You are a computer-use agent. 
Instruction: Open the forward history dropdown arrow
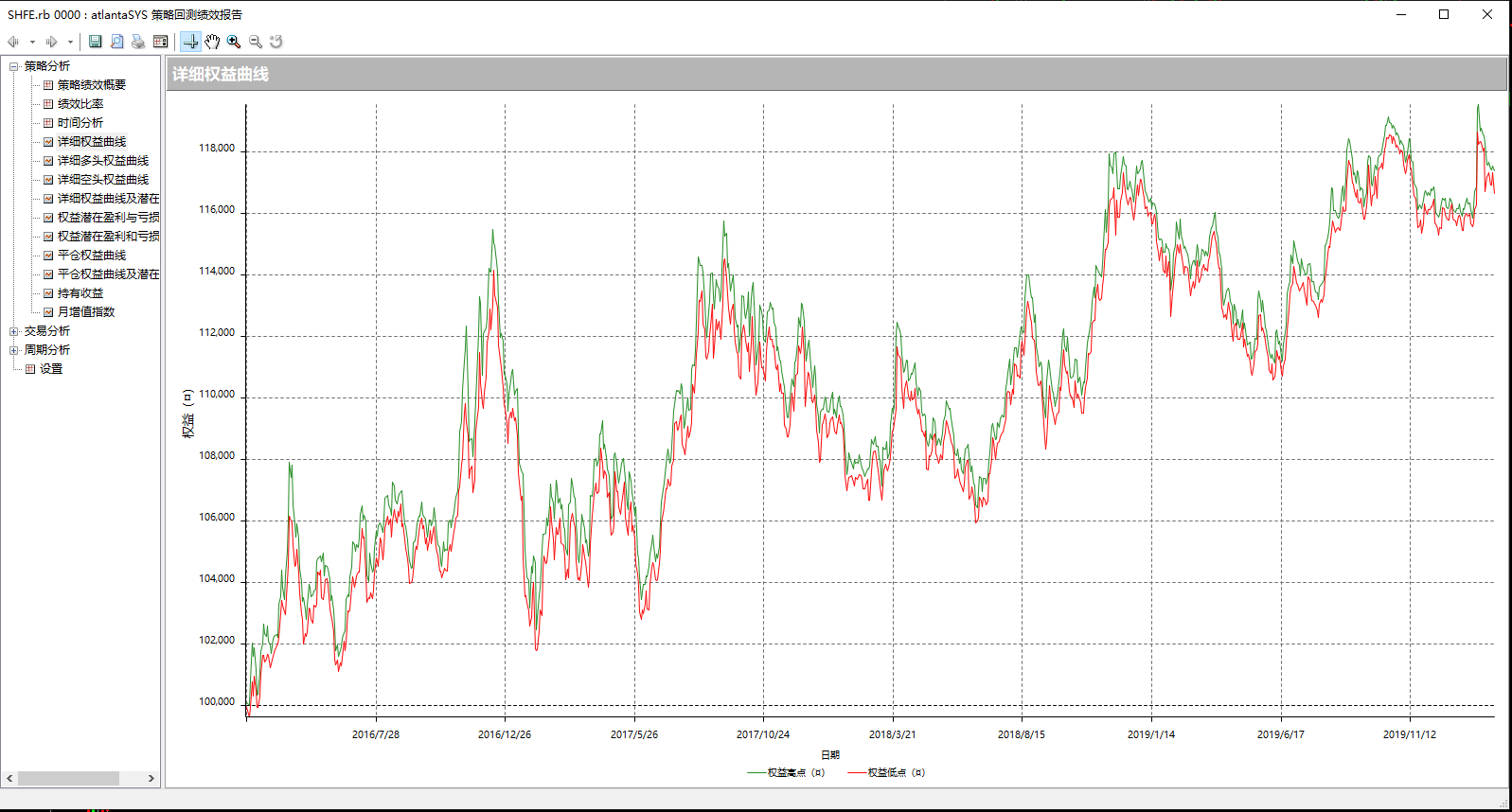[70, 42]
